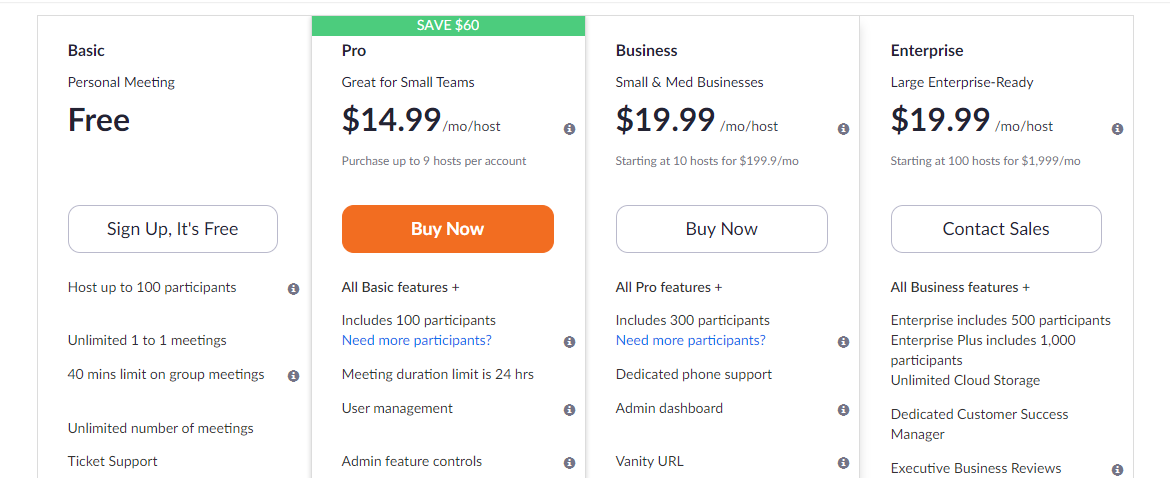Click info icon beside Pro $14.99 price
1170x478 pixels.
point(569,129)
